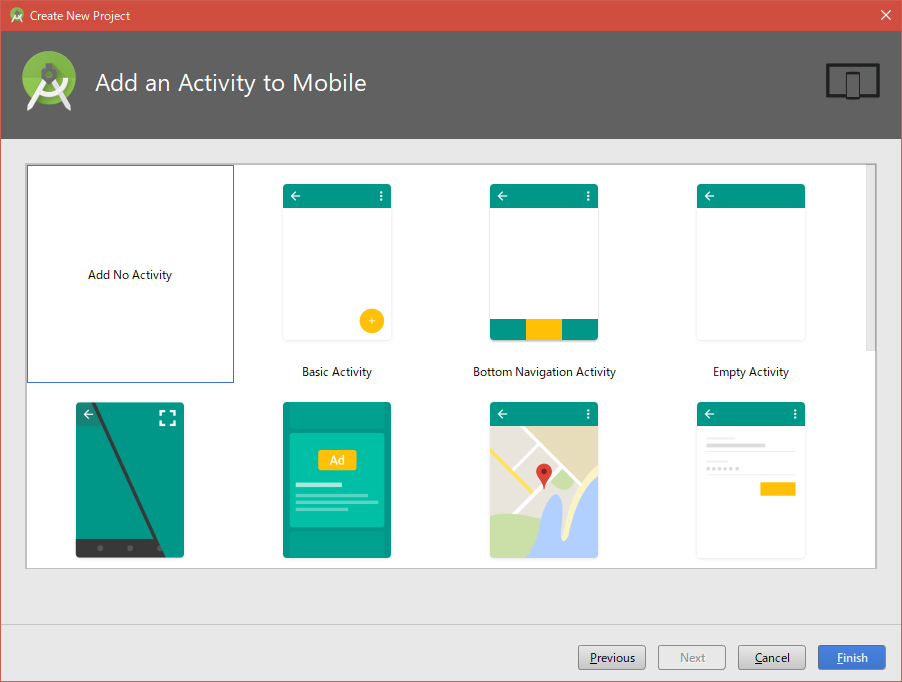The width and height of the screenshot is (902, 682).
Task: Select the Bottom Navigation Activity template
Action: (543, 262)
